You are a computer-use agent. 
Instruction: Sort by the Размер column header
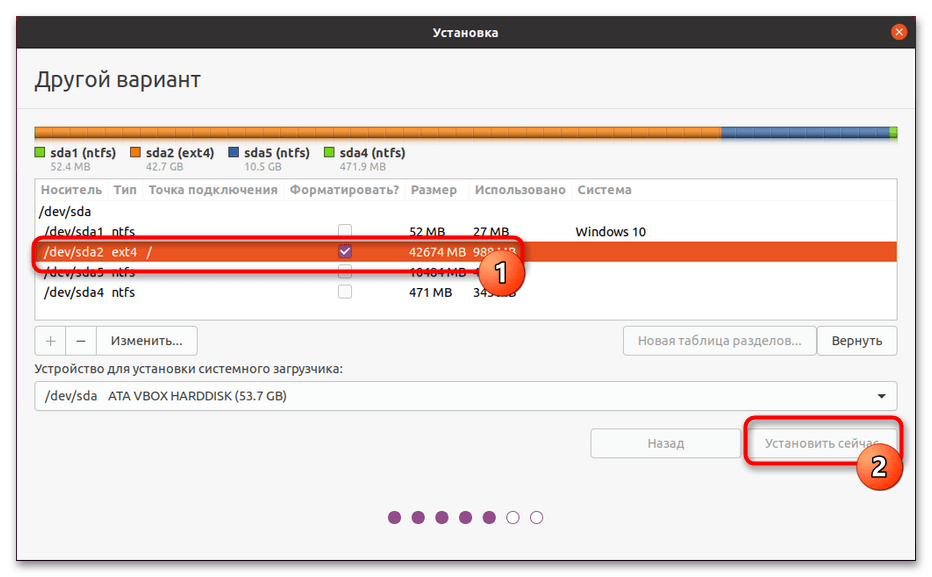(x=433, y=190)
